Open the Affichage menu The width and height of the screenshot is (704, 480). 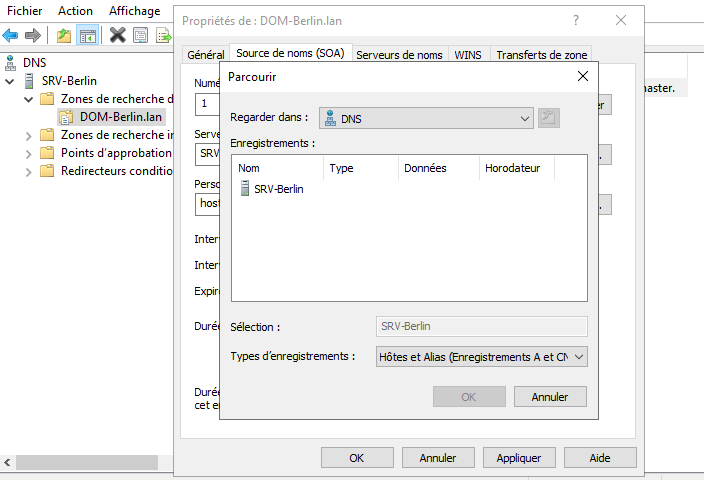coord(134,11)
